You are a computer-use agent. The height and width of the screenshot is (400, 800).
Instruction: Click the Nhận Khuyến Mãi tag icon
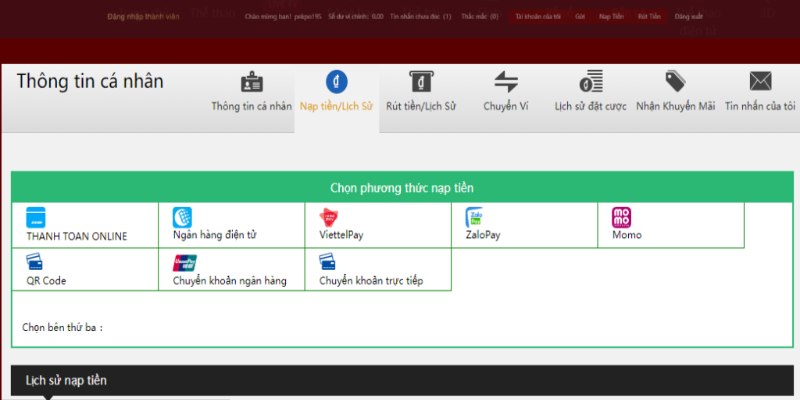point(675,82)
